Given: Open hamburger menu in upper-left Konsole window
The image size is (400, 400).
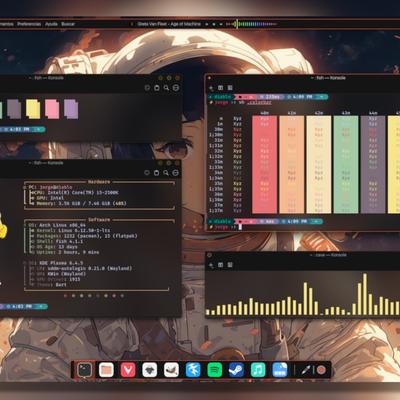Looking at the screenshot, I should coord(176,88).
